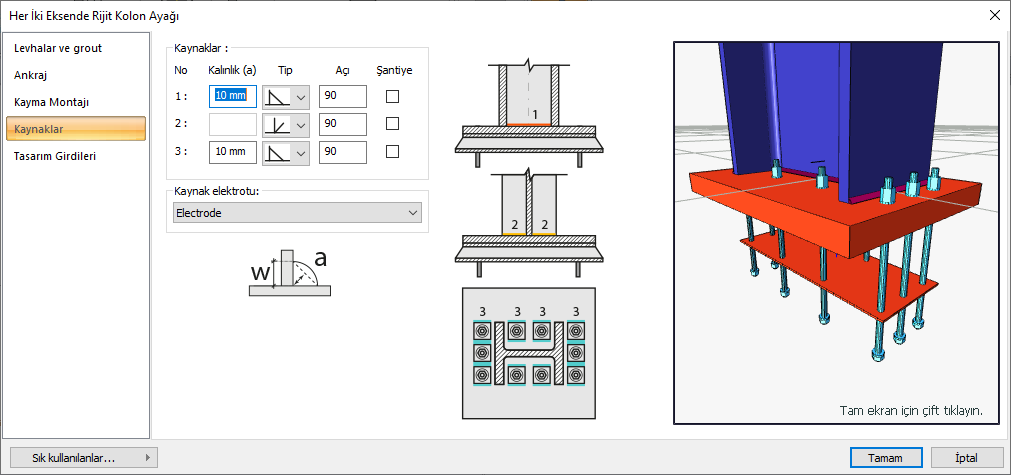Image resolution: width=1011 pixels, height=475 pixels.
Task: Click the weld 3 angle field
Action: point(342,152)
